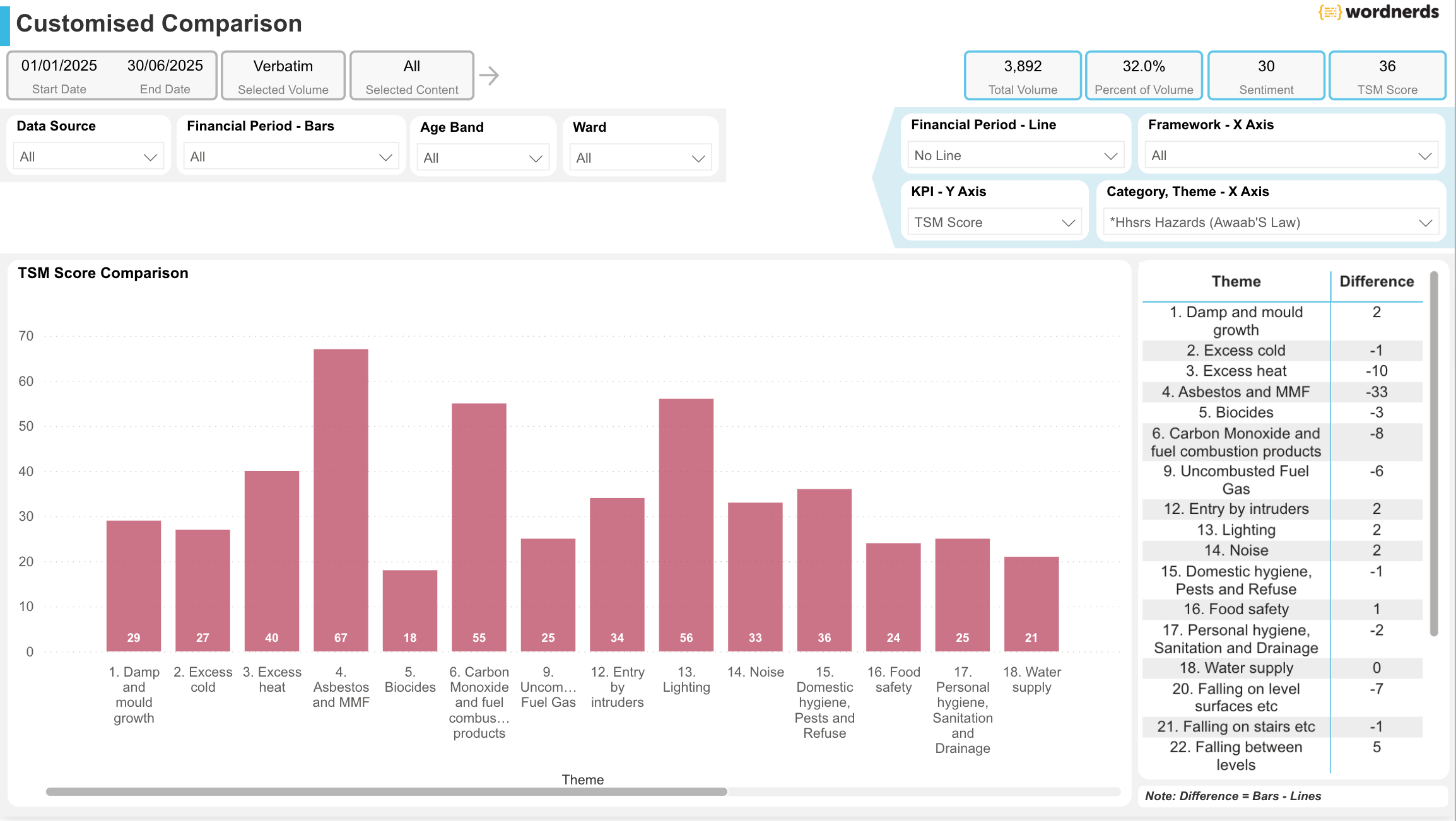Viewport: 1456px width, 821px height.
Task: Click the chart's horizontal scrollbar
Action: [x=386, y=791]
